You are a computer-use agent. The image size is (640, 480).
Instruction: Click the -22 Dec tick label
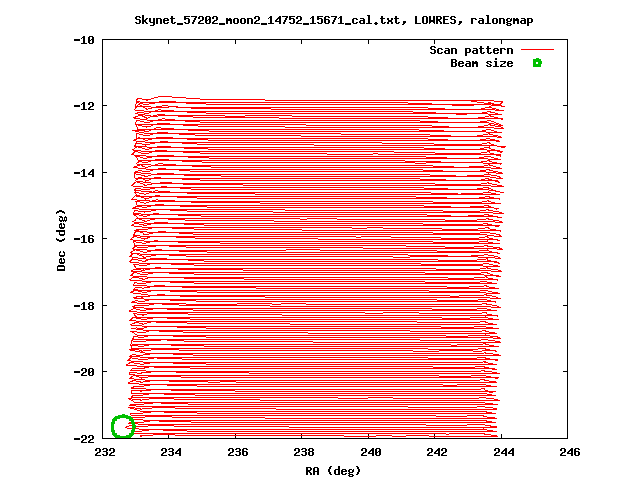pyautogui.click(x=84, y=439)
